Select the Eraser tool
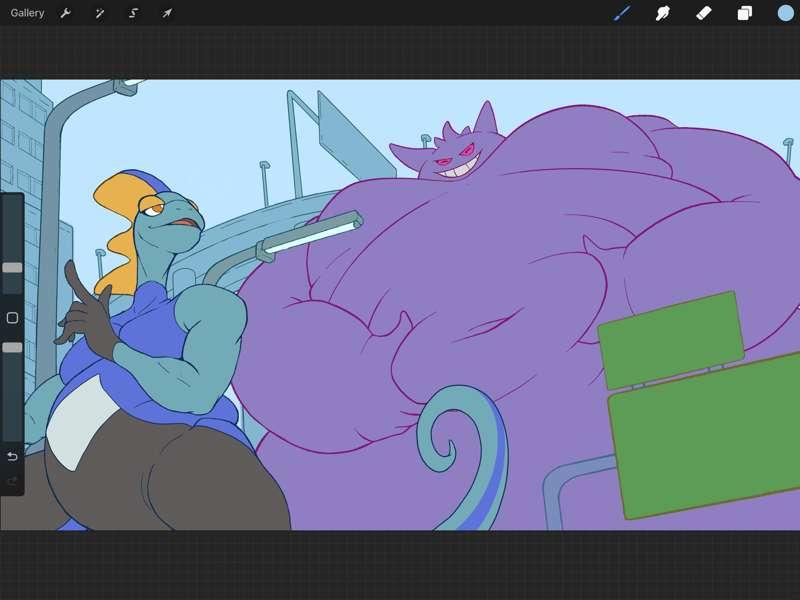 click(704, 13)
